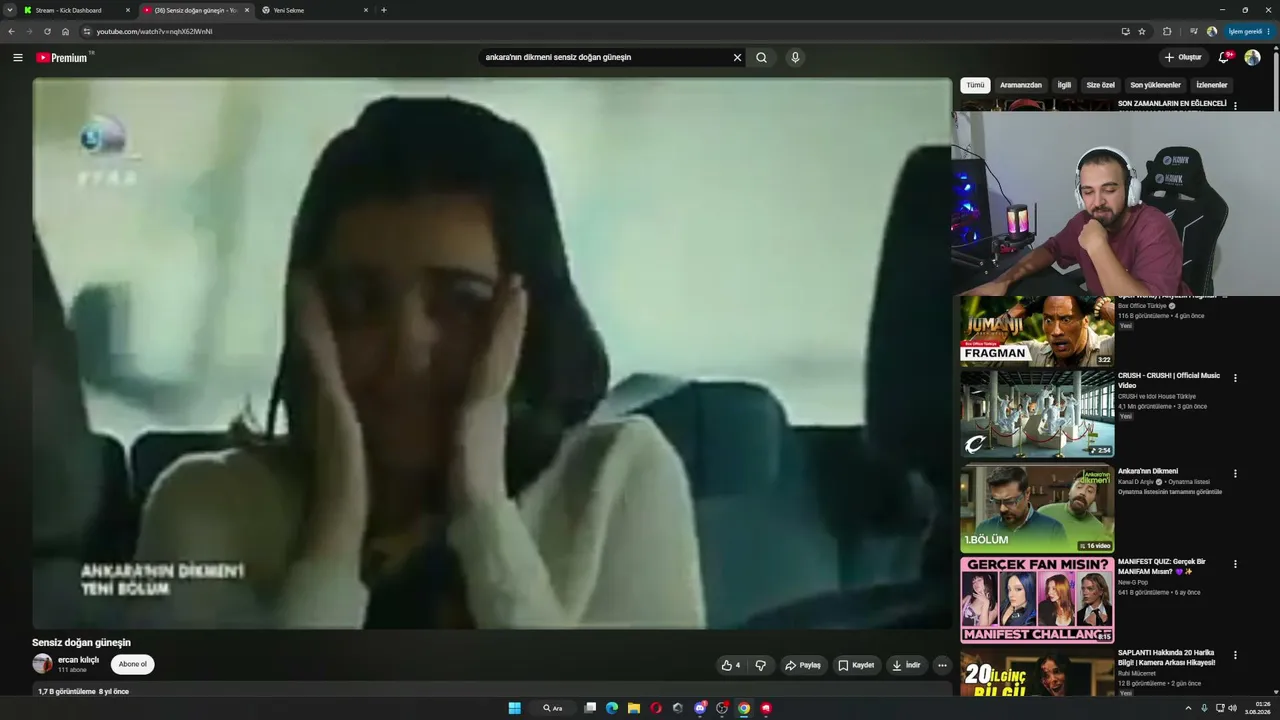Select the İlgili filter chip
This screenshot has width=1280, height=720.
[x=1064, y=85]
